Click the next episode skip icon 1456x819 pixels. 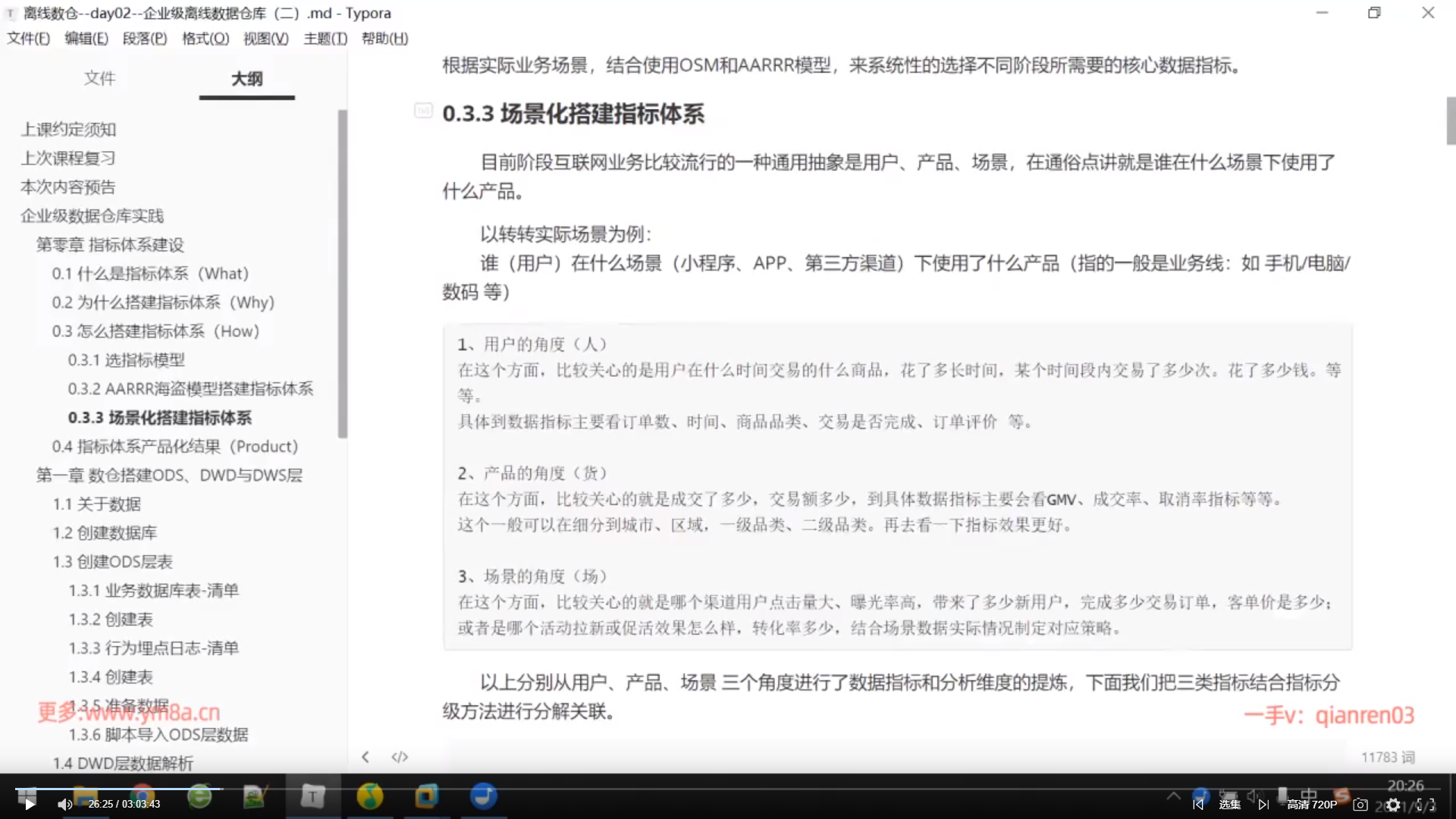pyautogui.click(x=1263, y=804)
